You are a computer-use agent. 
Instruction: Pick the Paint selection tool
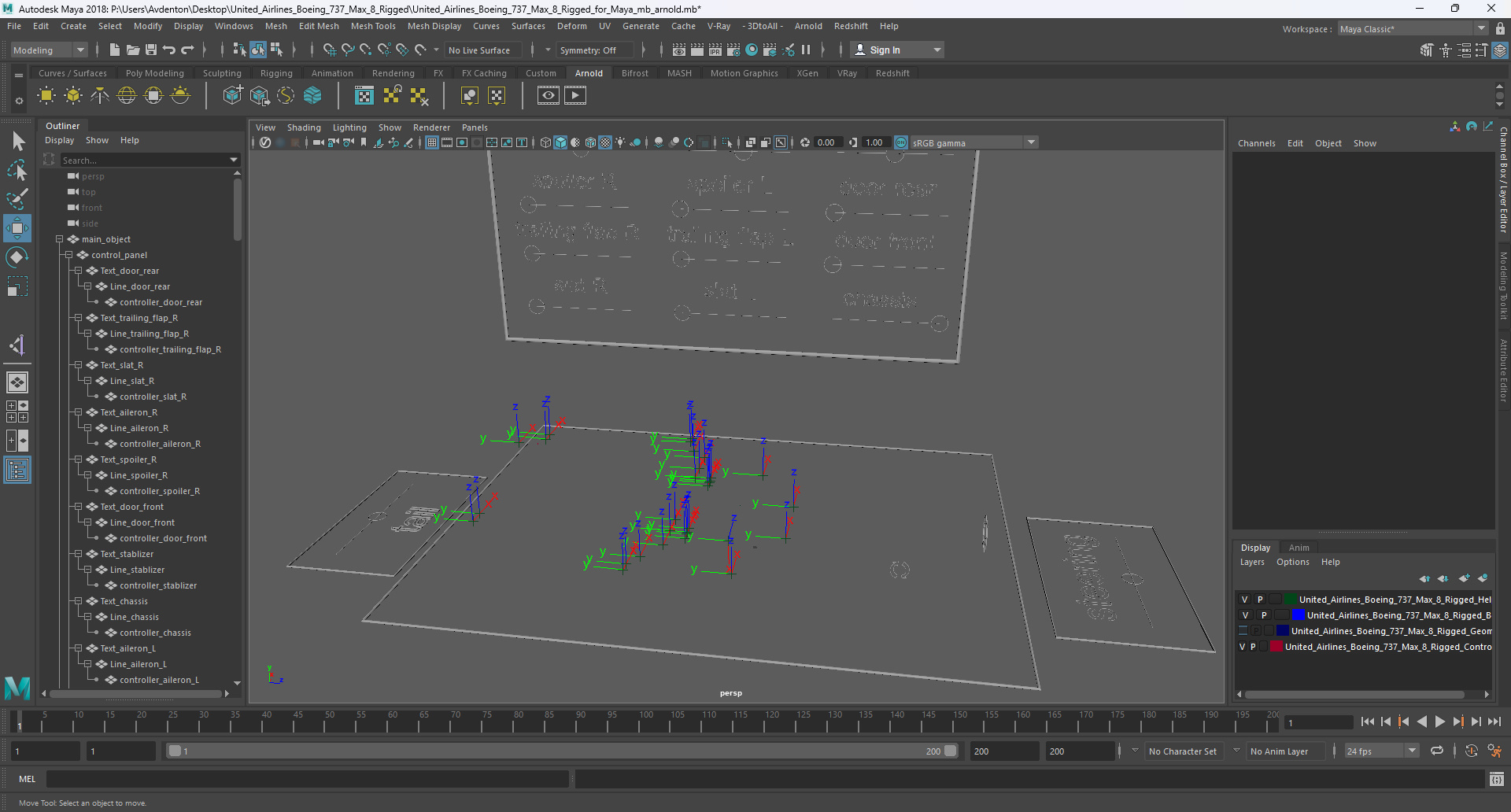17,198
